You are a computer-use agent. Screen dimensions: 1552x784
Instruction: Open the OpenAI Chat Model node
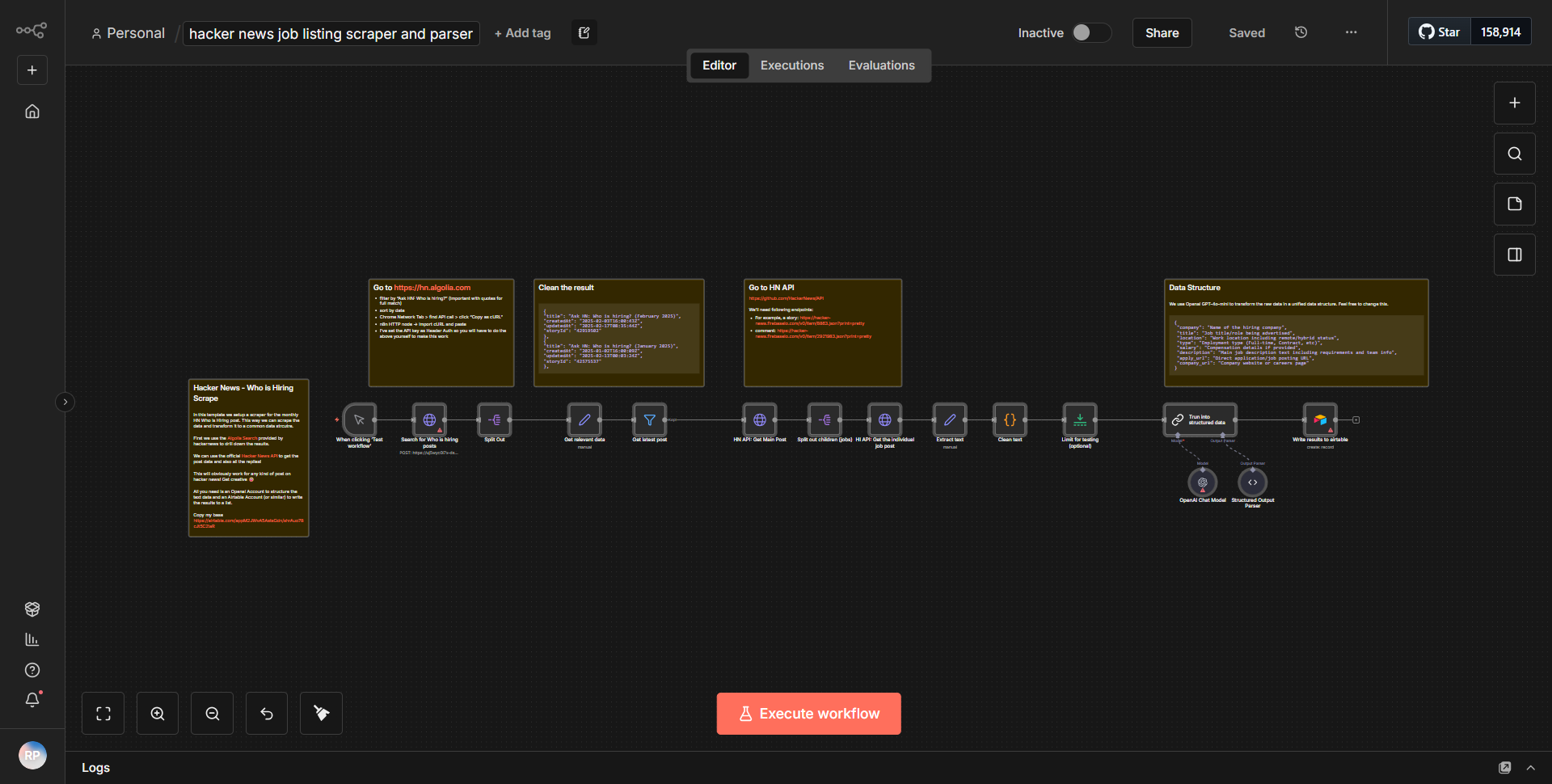pyautogui.click(x=1202, y=483)
